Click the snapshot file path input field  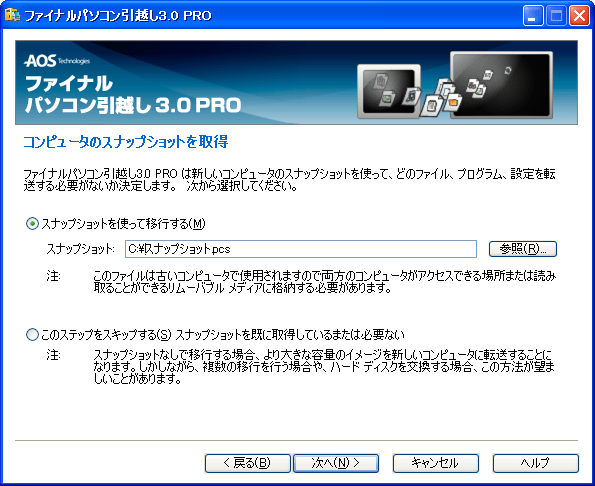pyautogui.click(x=301, y=249)
